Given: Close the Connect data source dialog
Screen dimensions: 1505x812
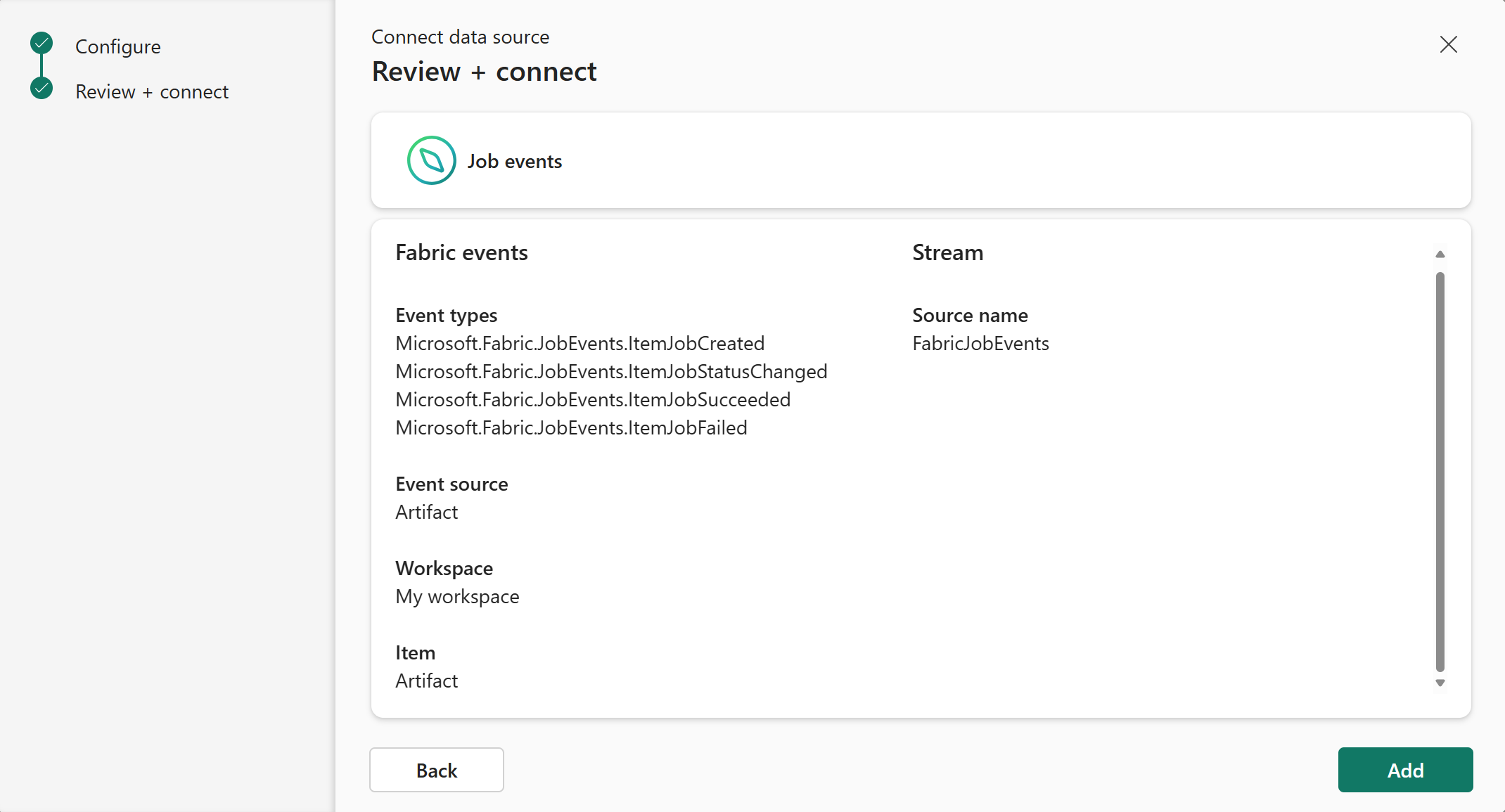Looking at the screenshot, I should coord(1448,44).
